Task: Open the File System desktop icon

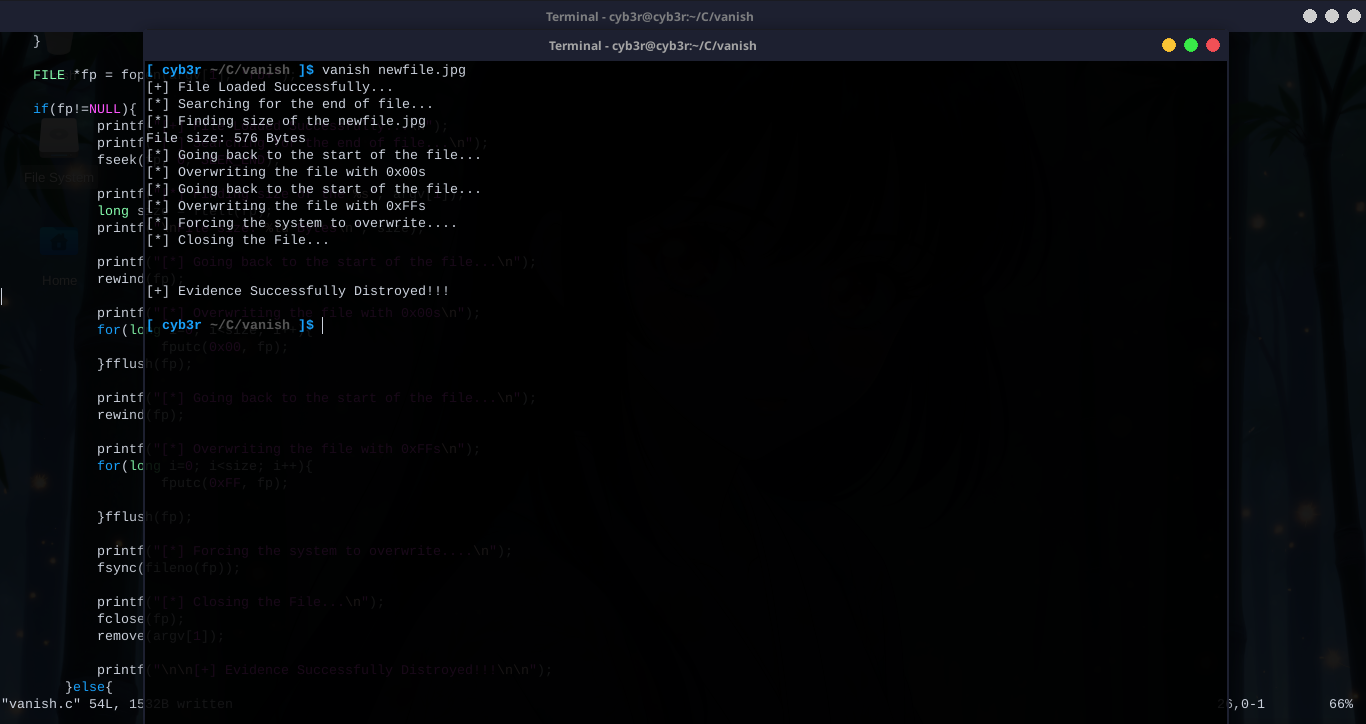Action: (59, 150)
